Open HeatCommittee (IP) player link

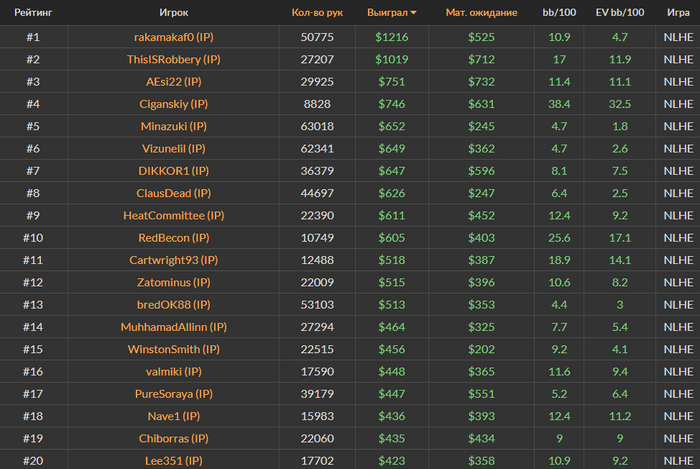tap(174, 216)
